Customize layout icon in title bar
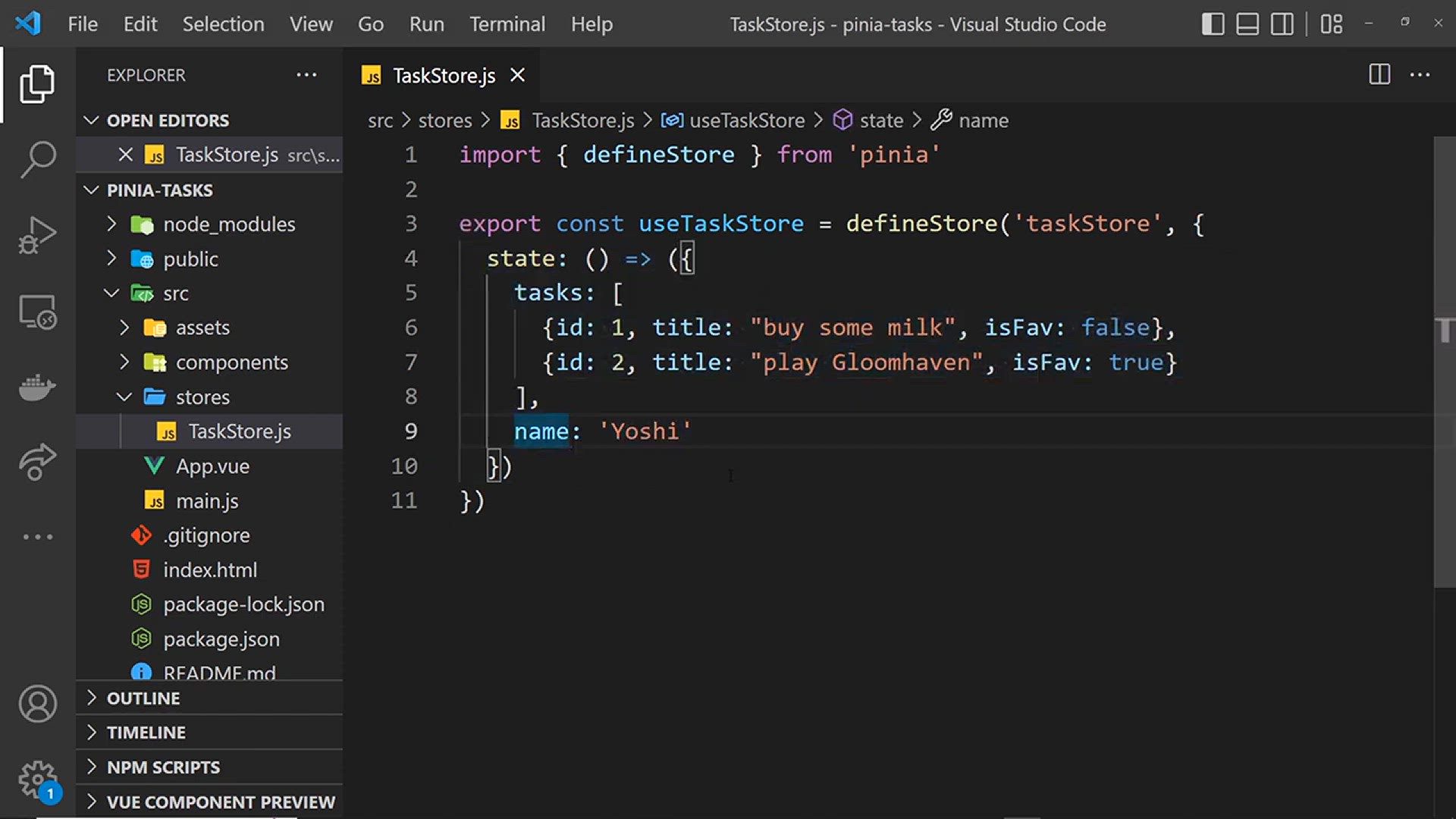 (x=1331, y=24)
